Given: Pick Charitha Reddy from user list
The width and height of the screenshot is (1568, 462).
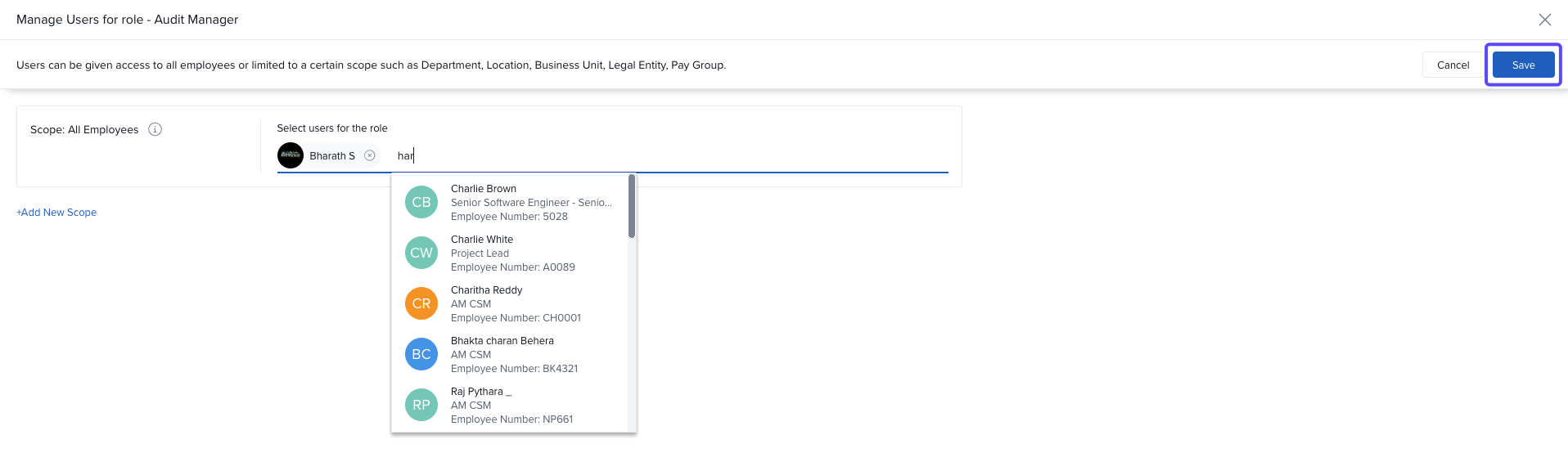Looking at the screenshot, I should (x=486, y=290).
